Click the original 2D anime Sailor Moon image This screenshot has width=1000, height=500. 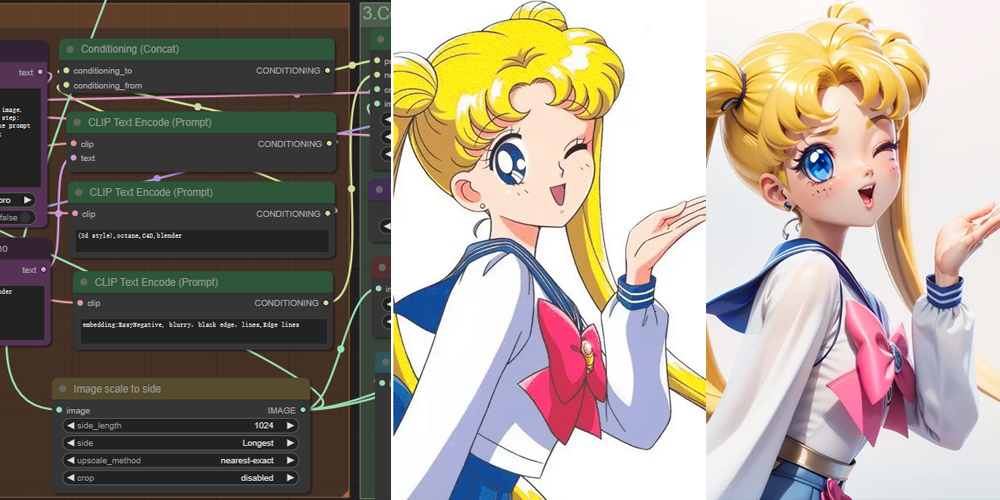click(x=548, y=250)
